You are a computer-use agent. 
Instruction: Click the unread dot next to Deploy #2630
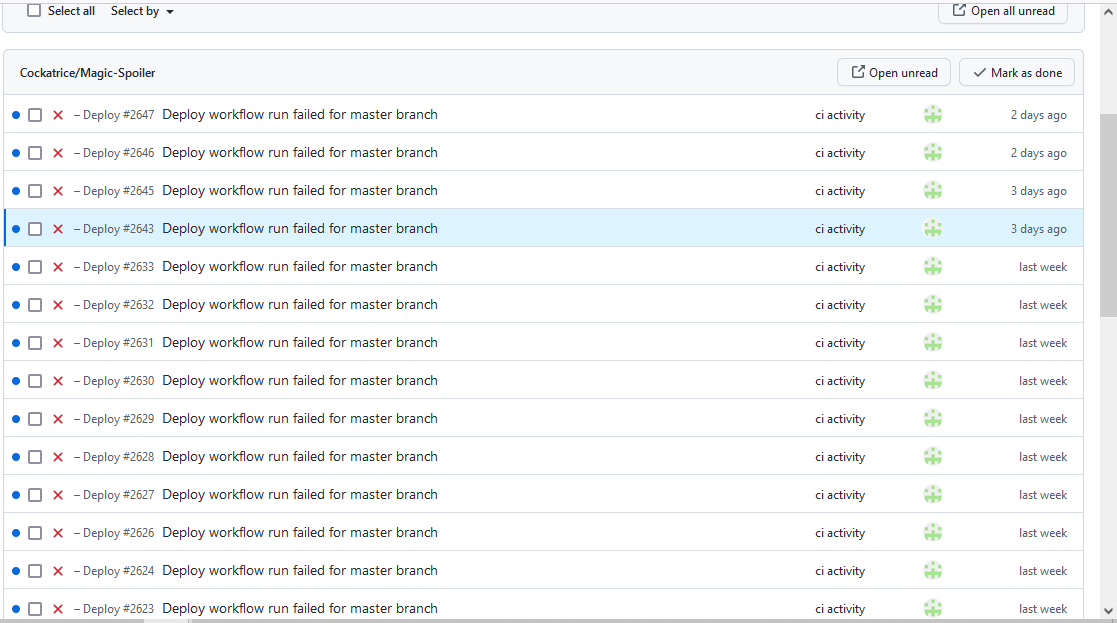(15, 380)
